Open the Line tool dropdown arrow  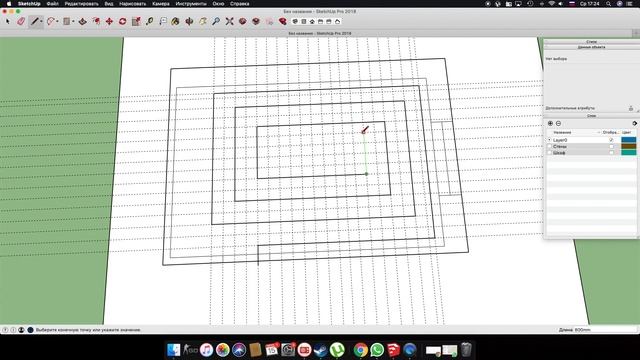[x=42, y=22]
